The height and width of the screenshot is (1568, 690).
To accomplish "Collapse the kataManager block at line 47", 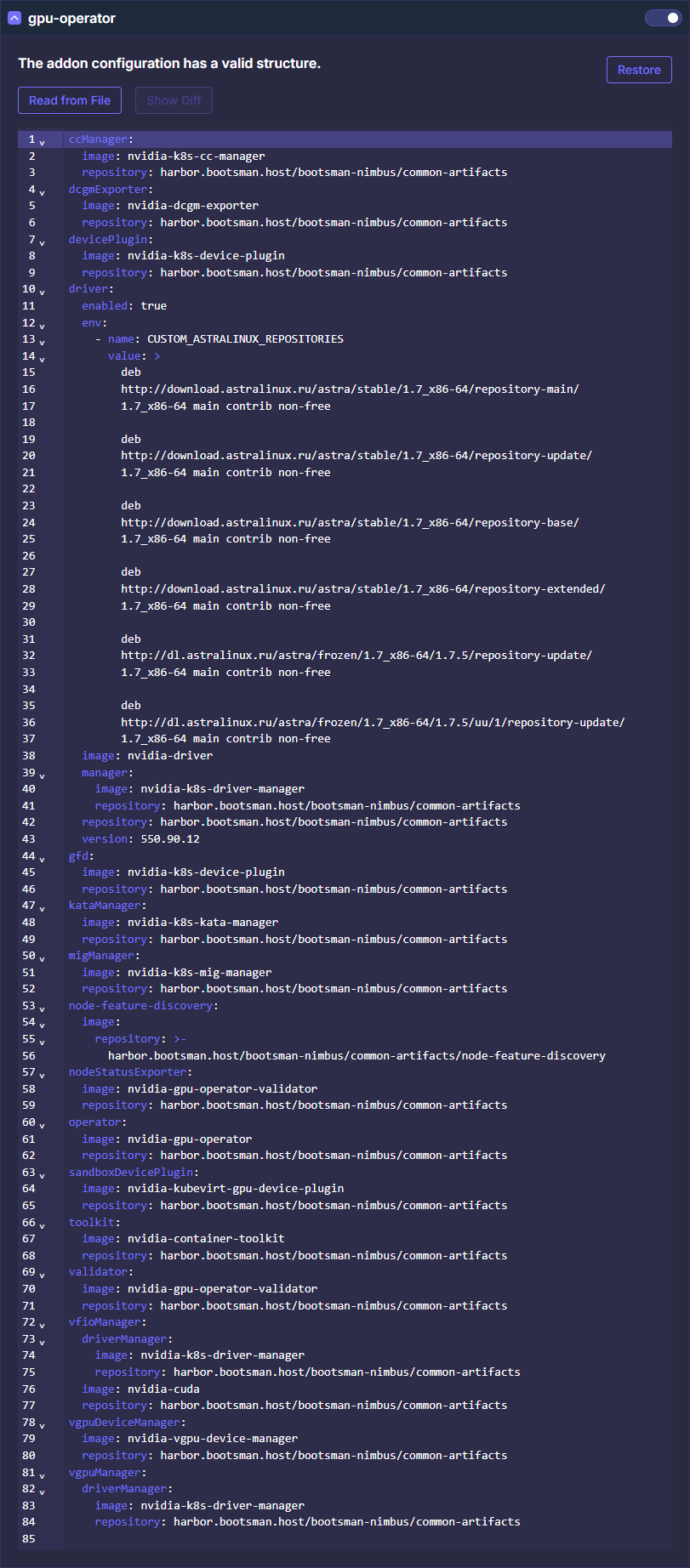I will tap(43, 908).
